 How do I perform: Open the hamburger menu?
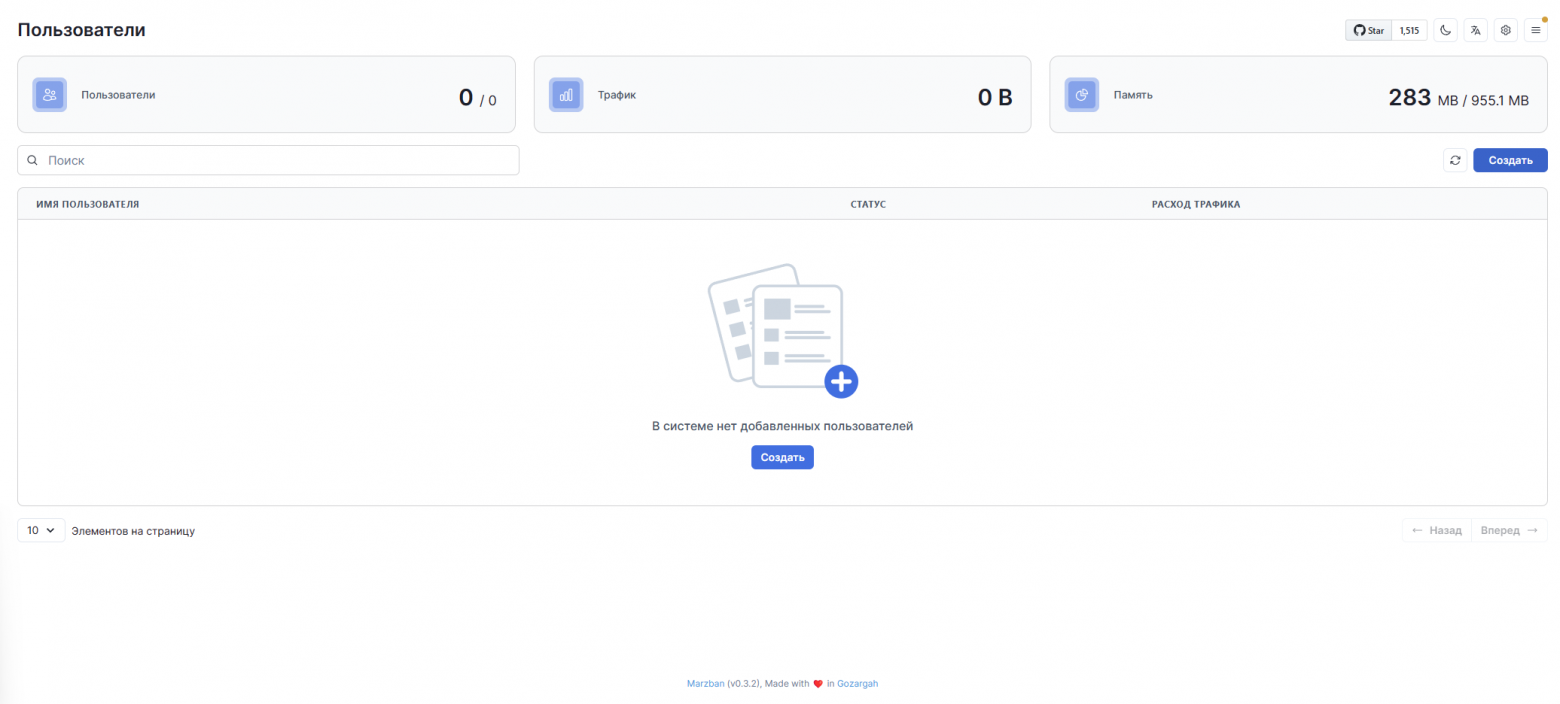pyautogui.click(x=1535, y=30)
